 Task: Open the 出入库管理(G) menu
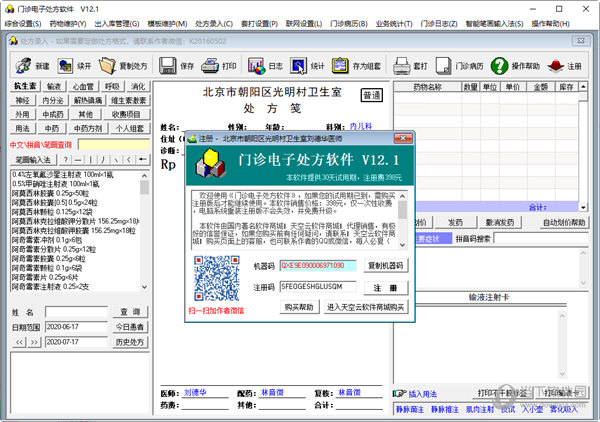pos(117,24)
